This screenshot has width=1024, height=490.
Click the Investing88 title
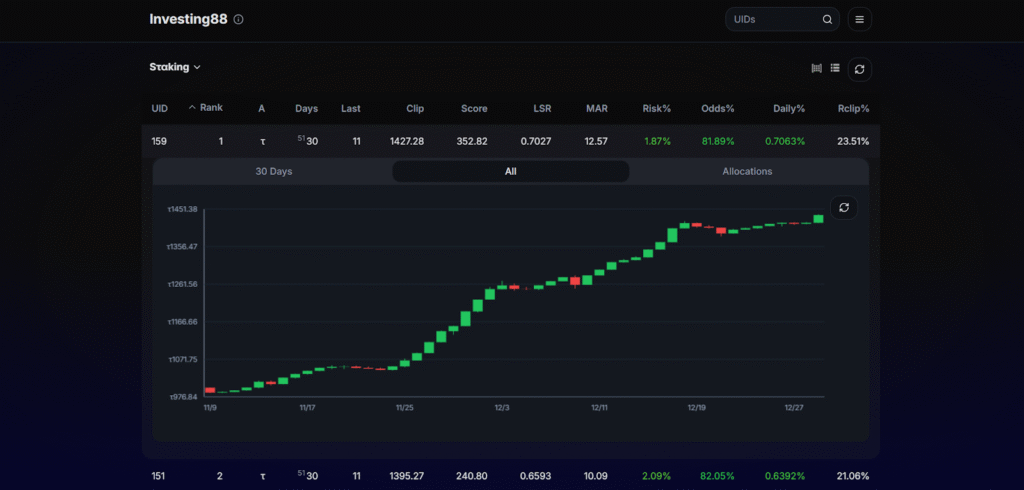coord(188,19)
